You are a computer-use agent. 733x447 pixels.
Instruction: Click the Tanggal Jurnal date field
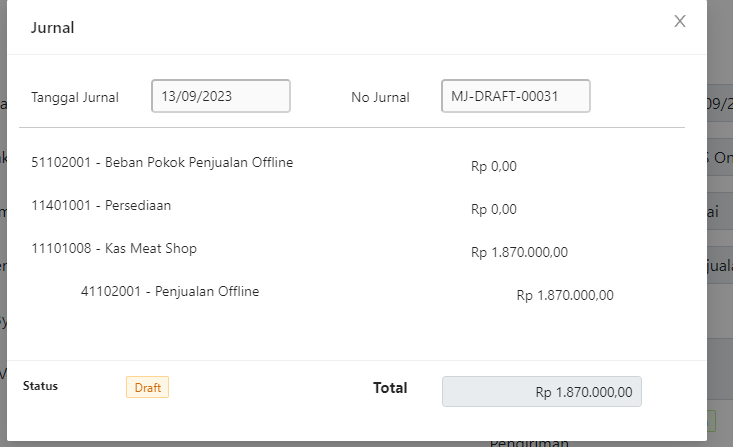point(221,97)
